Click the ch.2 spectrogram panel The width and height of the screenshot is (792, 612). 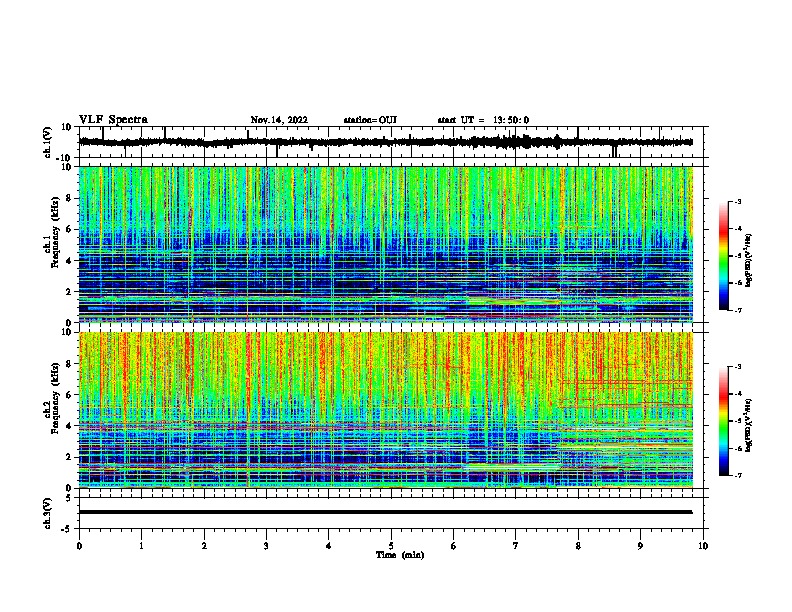pos(386,410)
